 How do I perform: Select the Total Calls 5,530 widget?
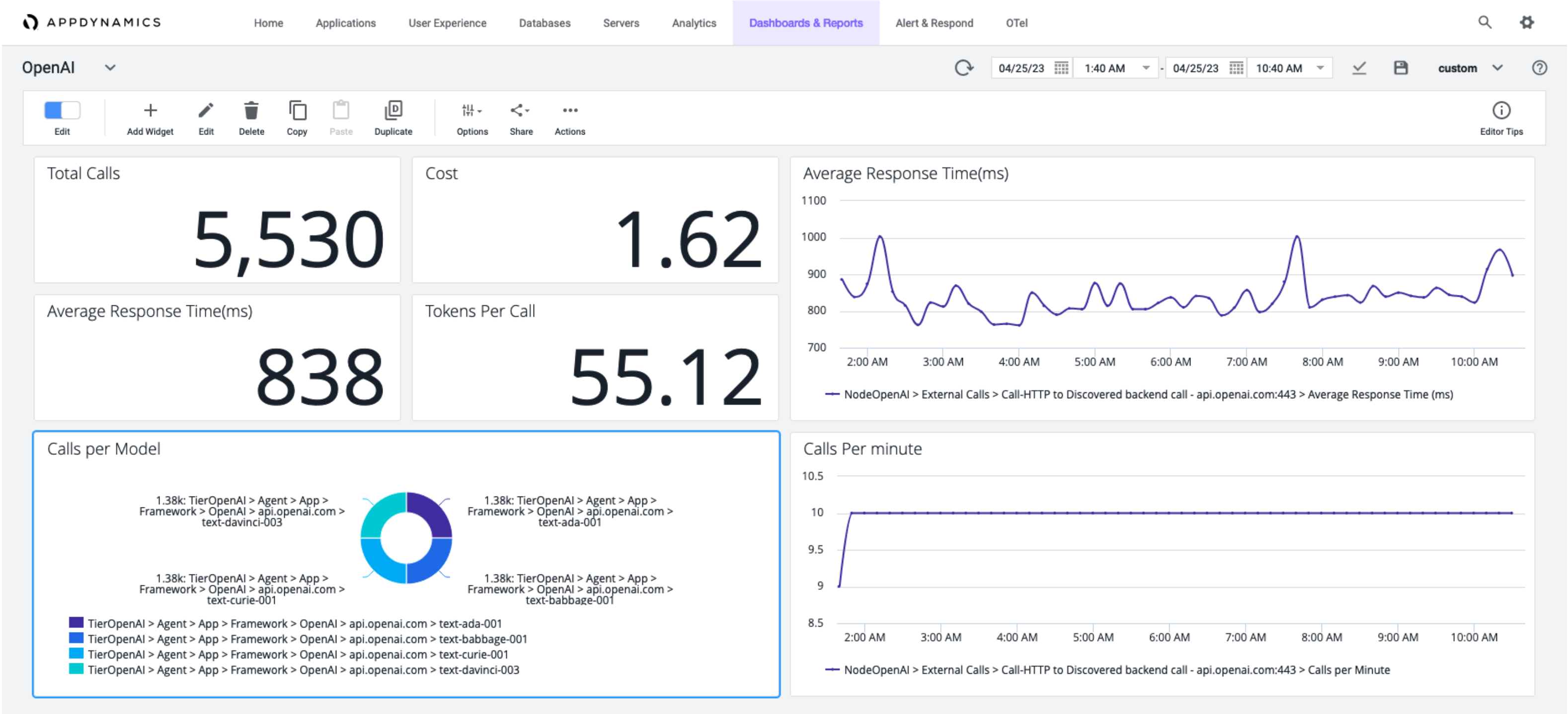(217, 220)
